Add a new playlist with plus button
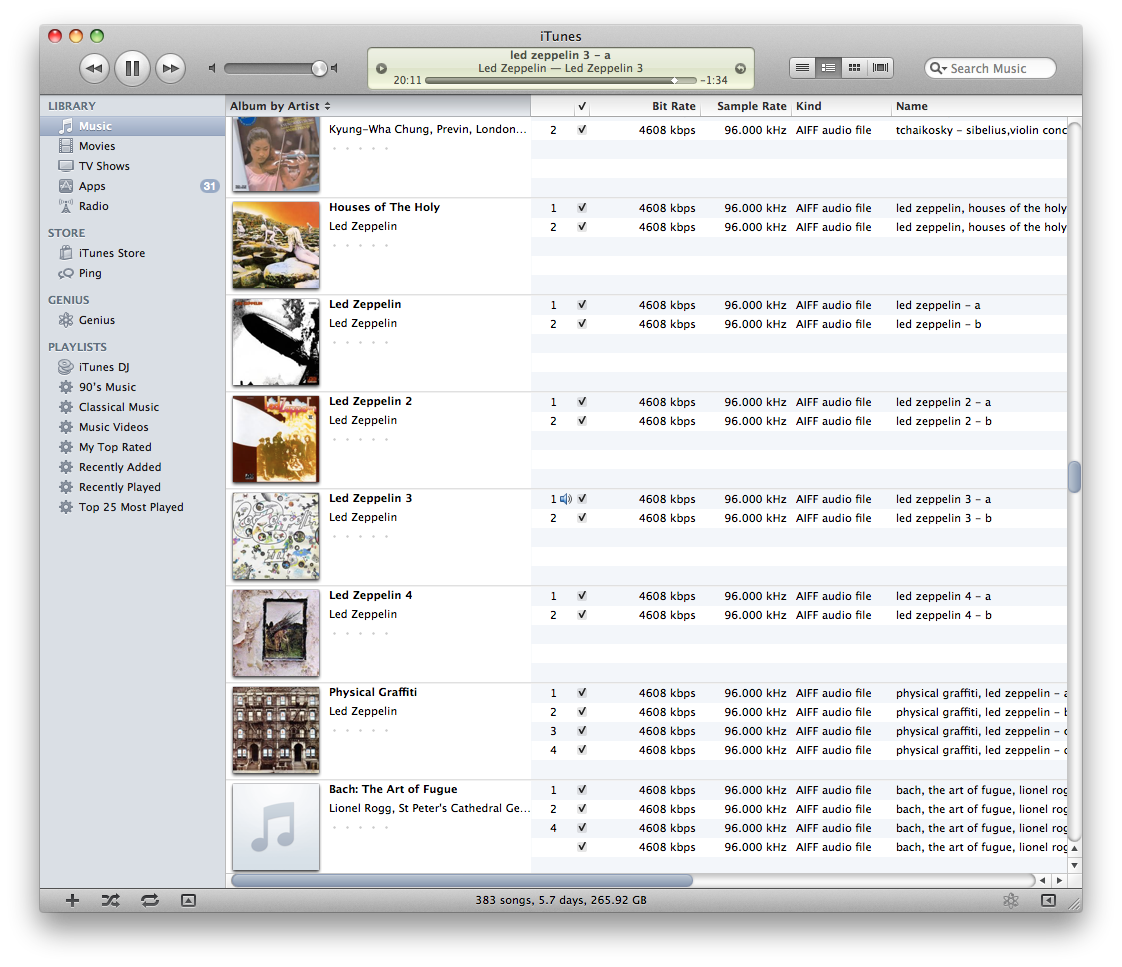1122x967 pixels. point(72,900)
